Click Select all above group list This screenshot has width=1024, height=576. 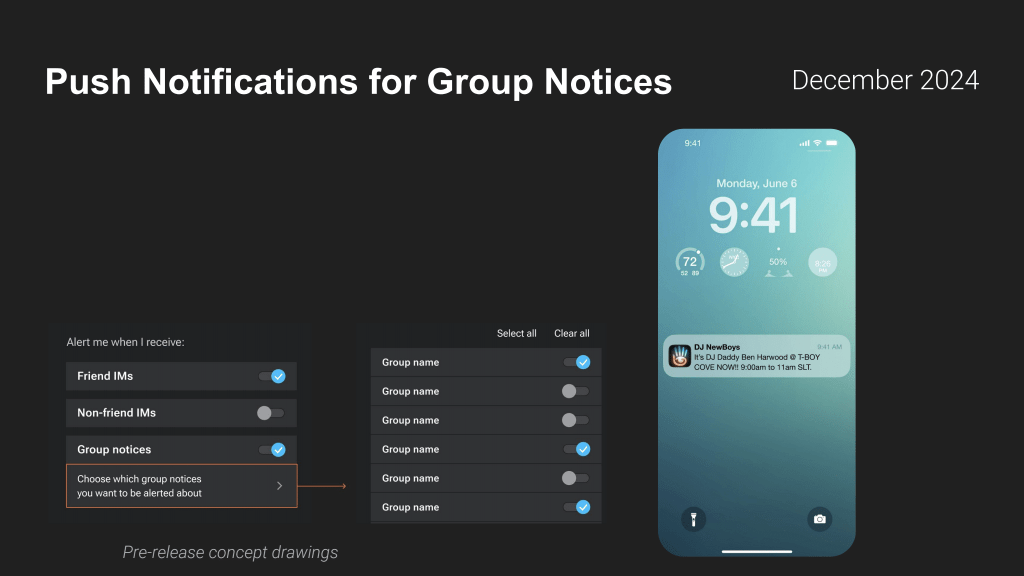pos(516,333)
